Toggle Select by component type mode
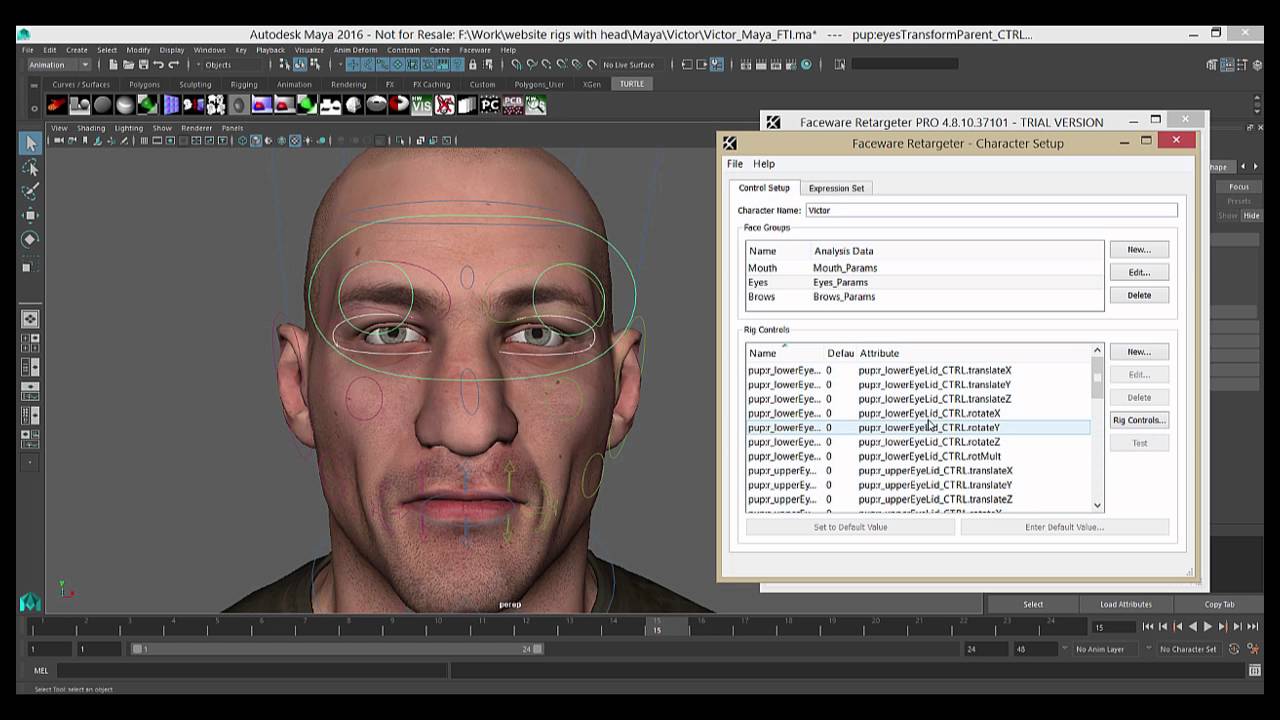 313,64
